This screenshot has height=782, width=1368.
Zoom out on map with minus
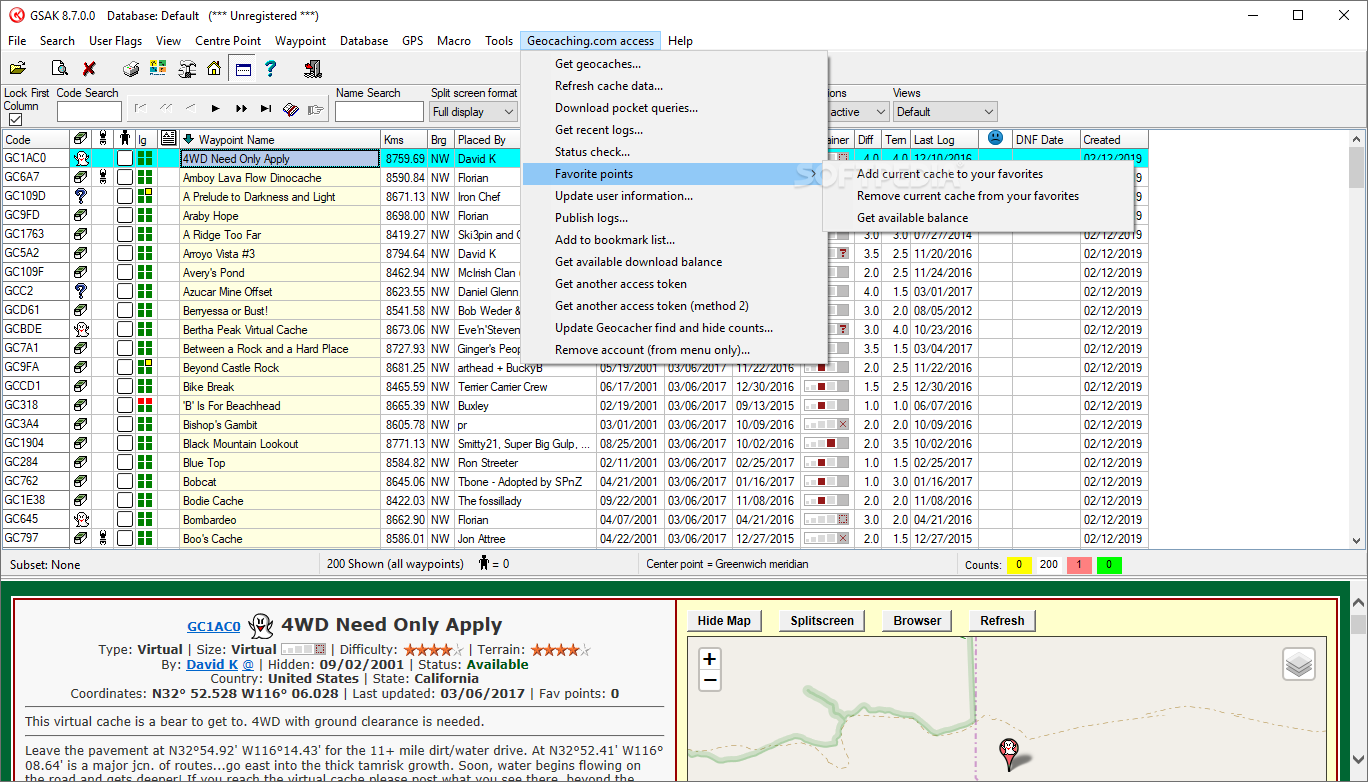(x=710, y=681)
